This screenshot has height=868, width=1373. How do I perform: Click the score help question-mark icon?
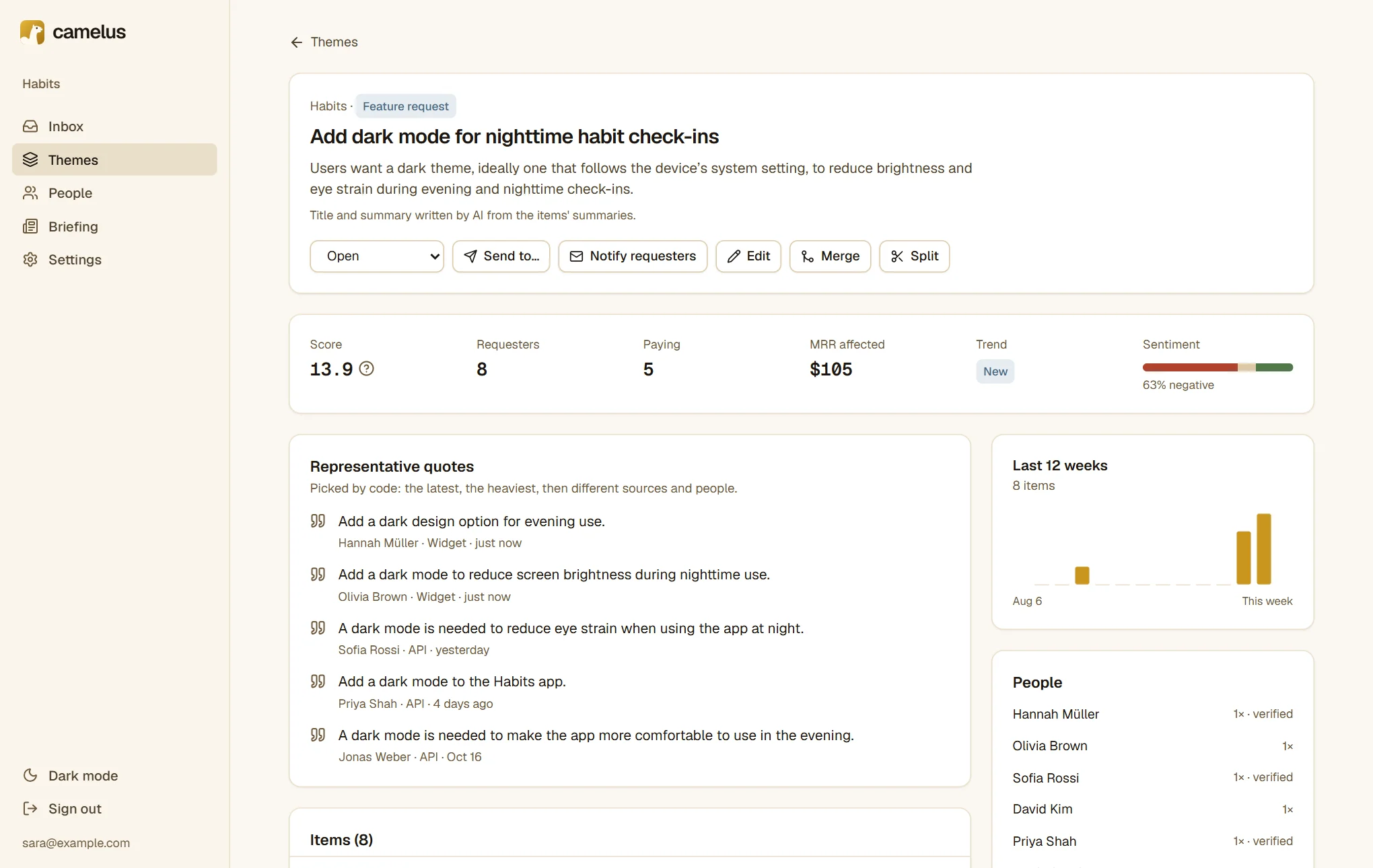coord(366,369)
